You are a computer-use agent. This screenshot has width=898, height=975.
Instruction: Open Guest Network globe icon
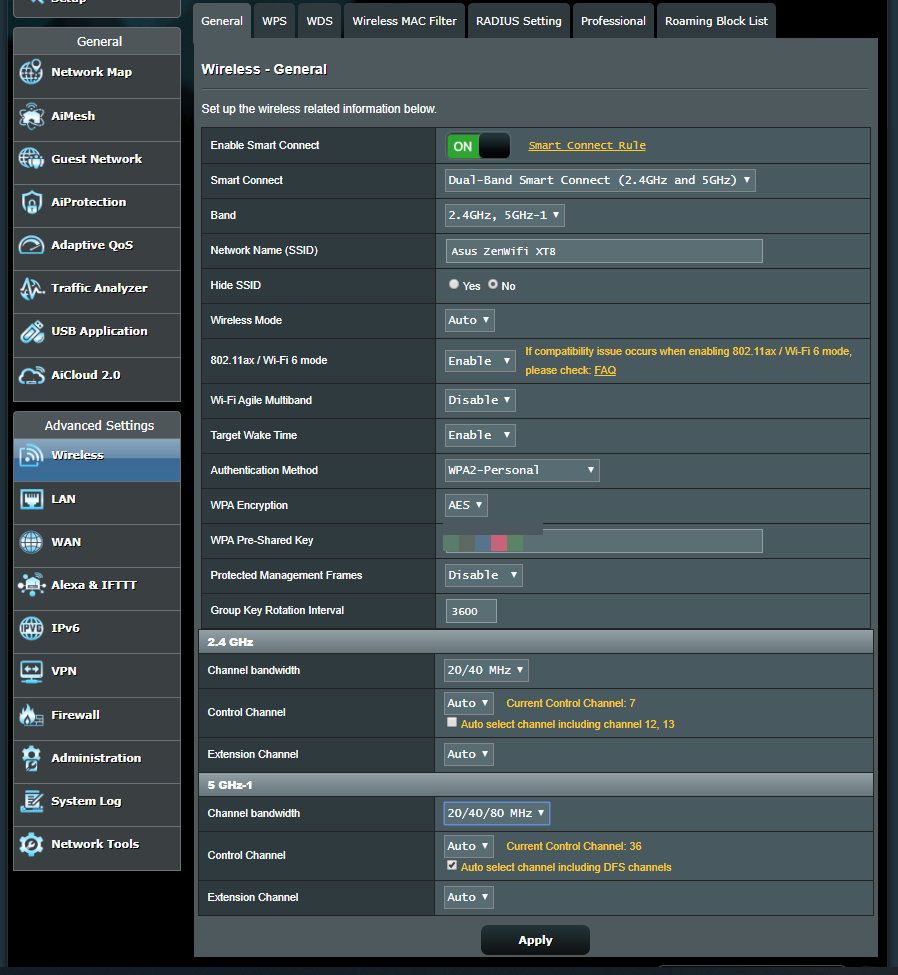point(31,159)
